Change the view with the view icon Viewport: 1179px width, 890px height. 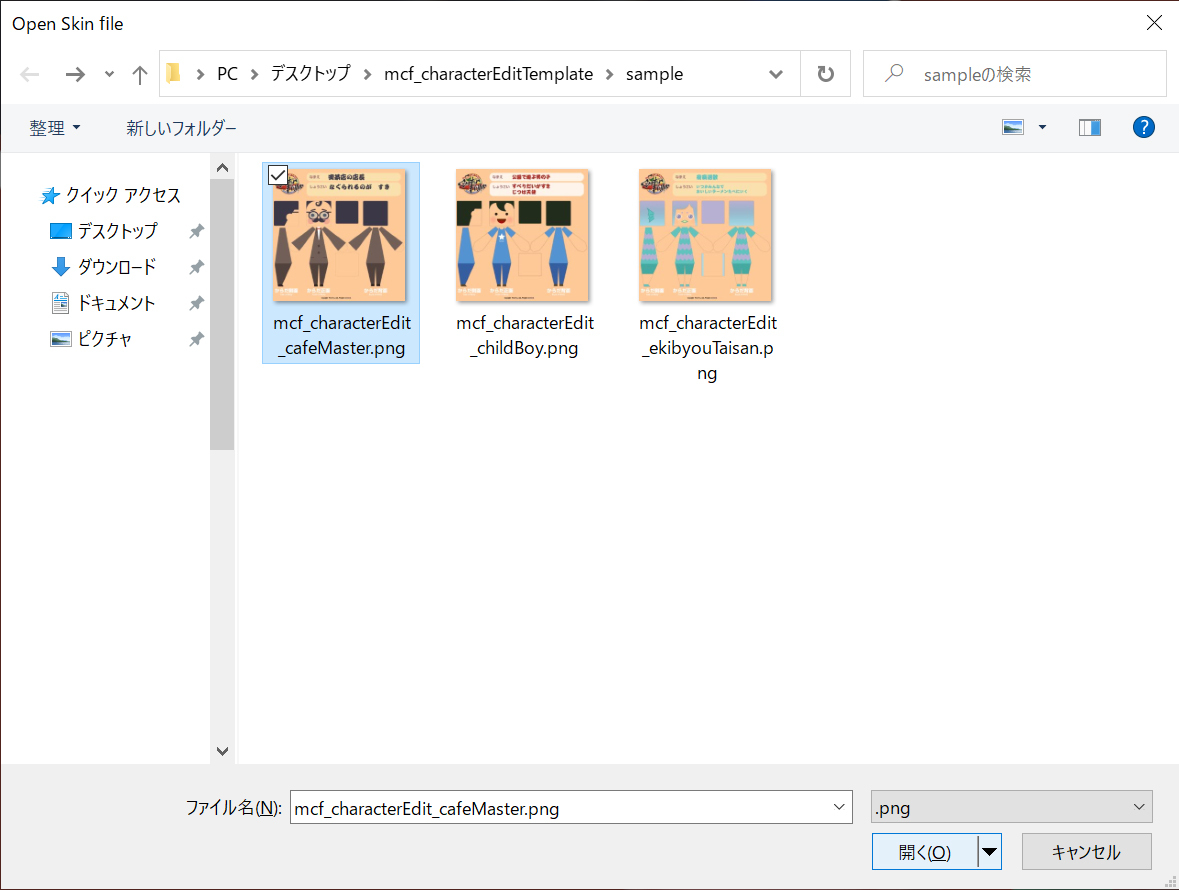click(x=1013, y=128)
